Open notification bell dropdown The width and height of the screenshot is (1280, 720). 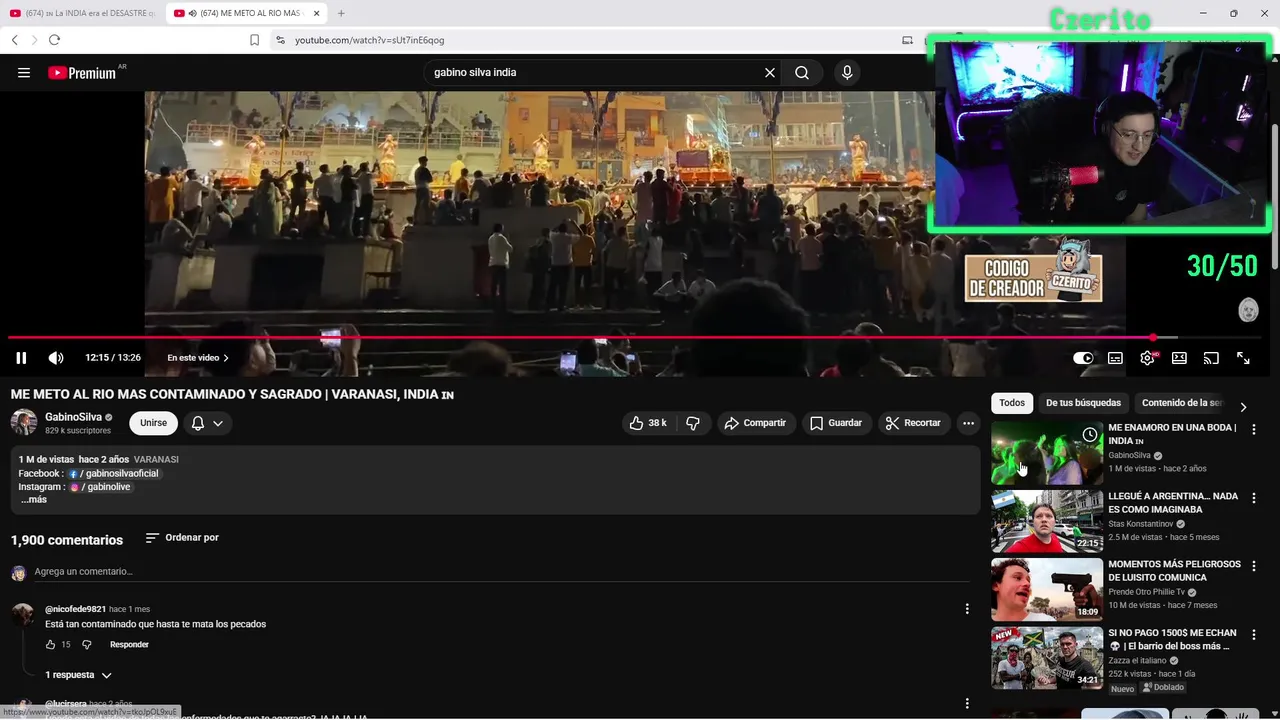coord(207,423)
